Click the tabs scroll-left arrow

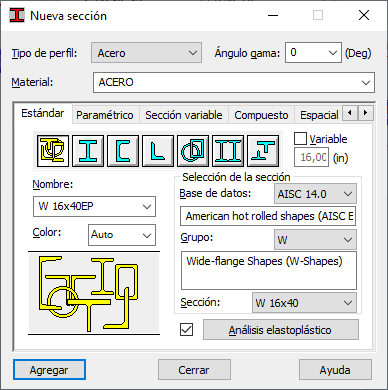tap(350, 113)
